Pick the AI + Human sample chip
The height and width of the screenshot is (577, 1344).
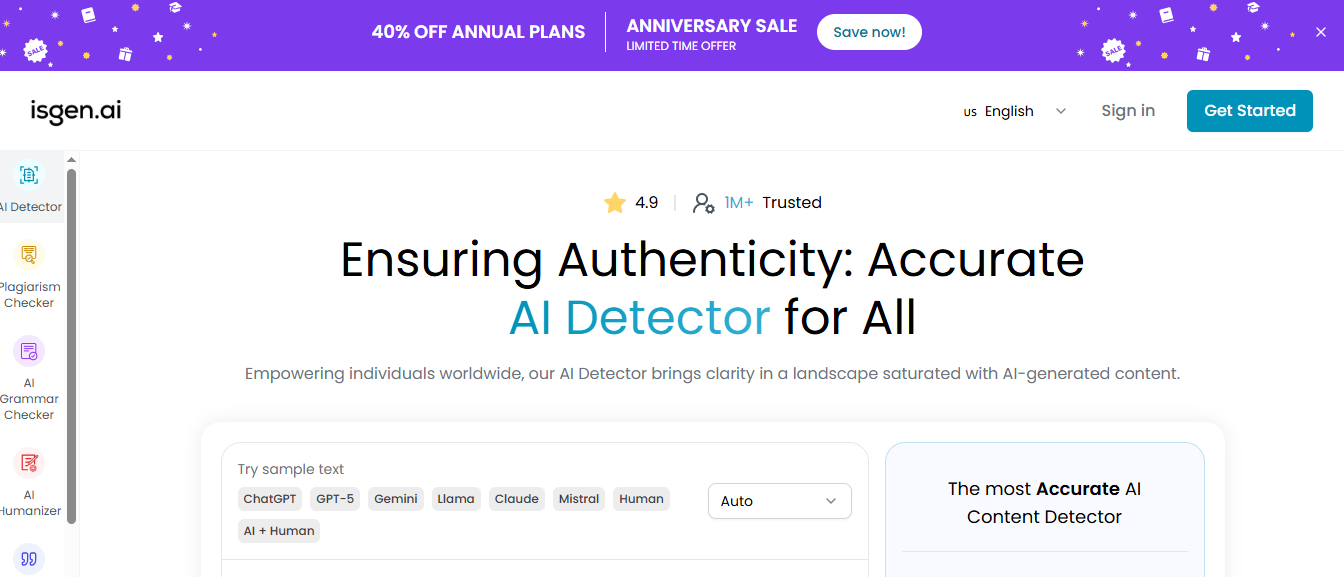pos(279,531)
